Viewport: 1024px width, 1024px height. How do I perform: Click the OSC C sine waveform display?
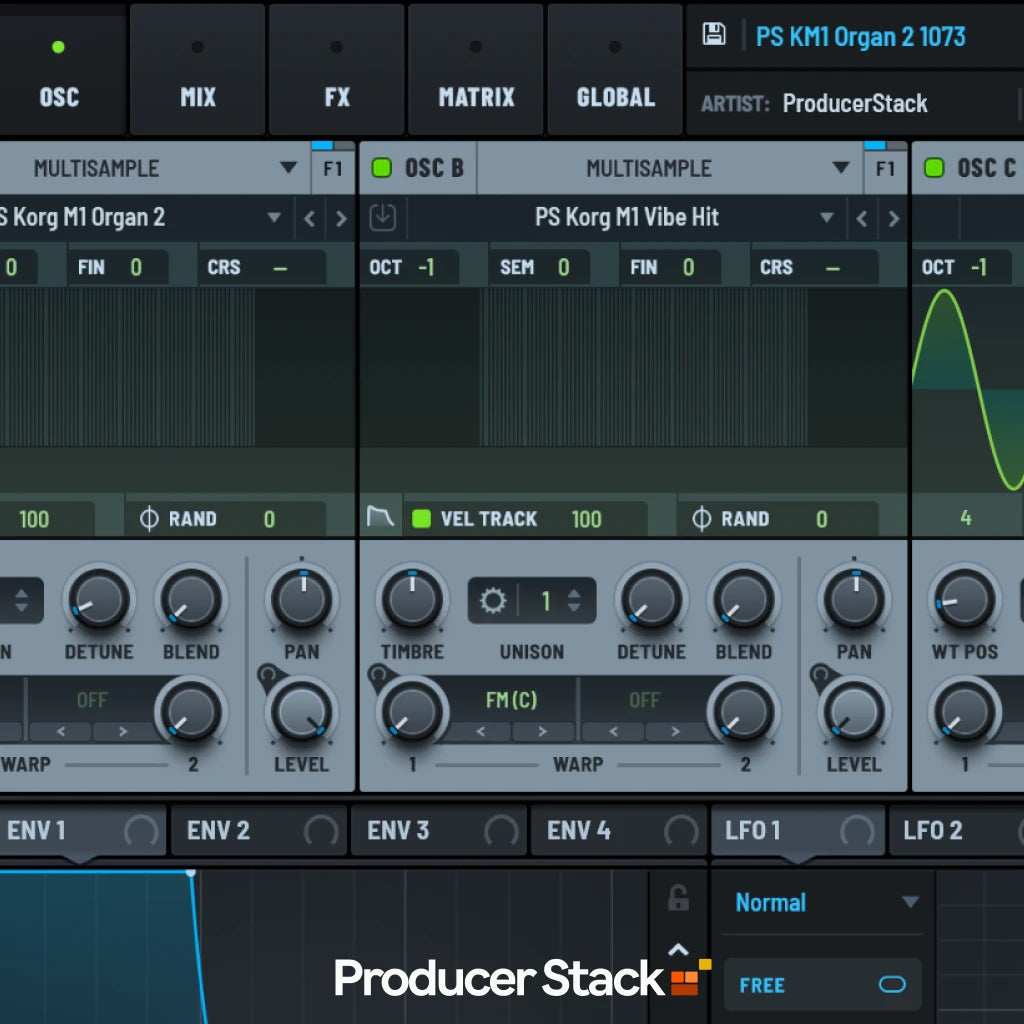coord(968,390)
